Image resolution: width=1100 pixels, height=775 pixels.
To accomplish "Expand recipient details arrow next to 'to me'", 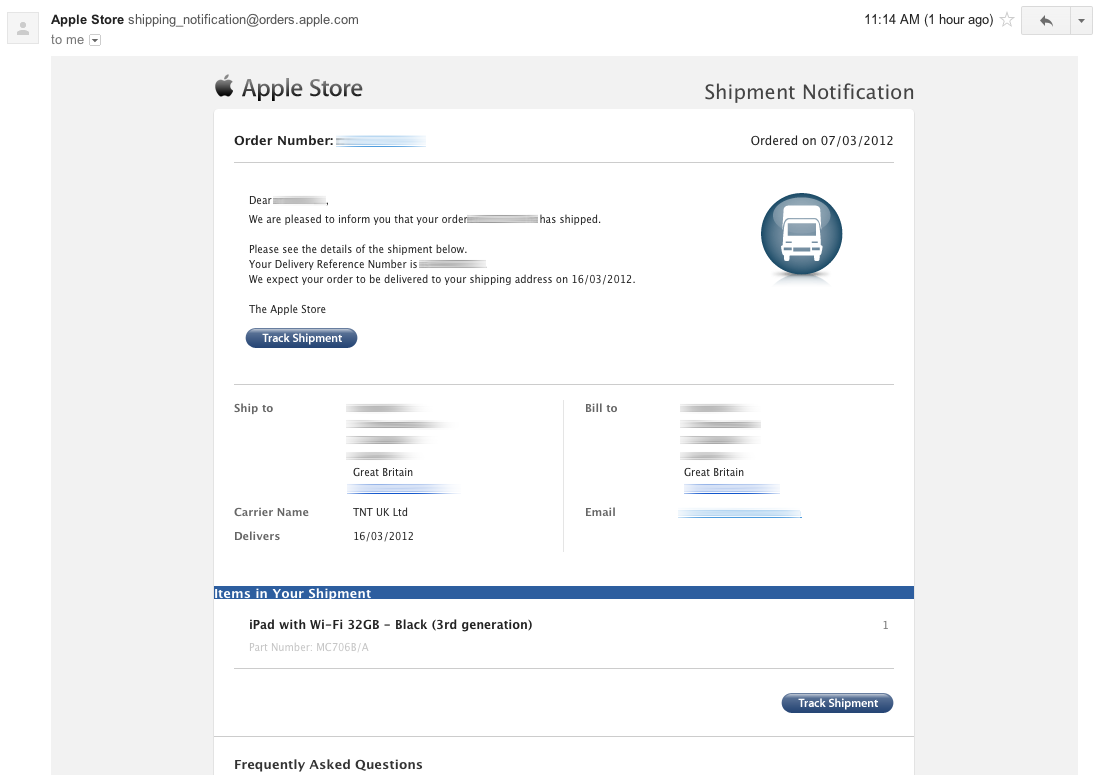I will tap(95, 40).
